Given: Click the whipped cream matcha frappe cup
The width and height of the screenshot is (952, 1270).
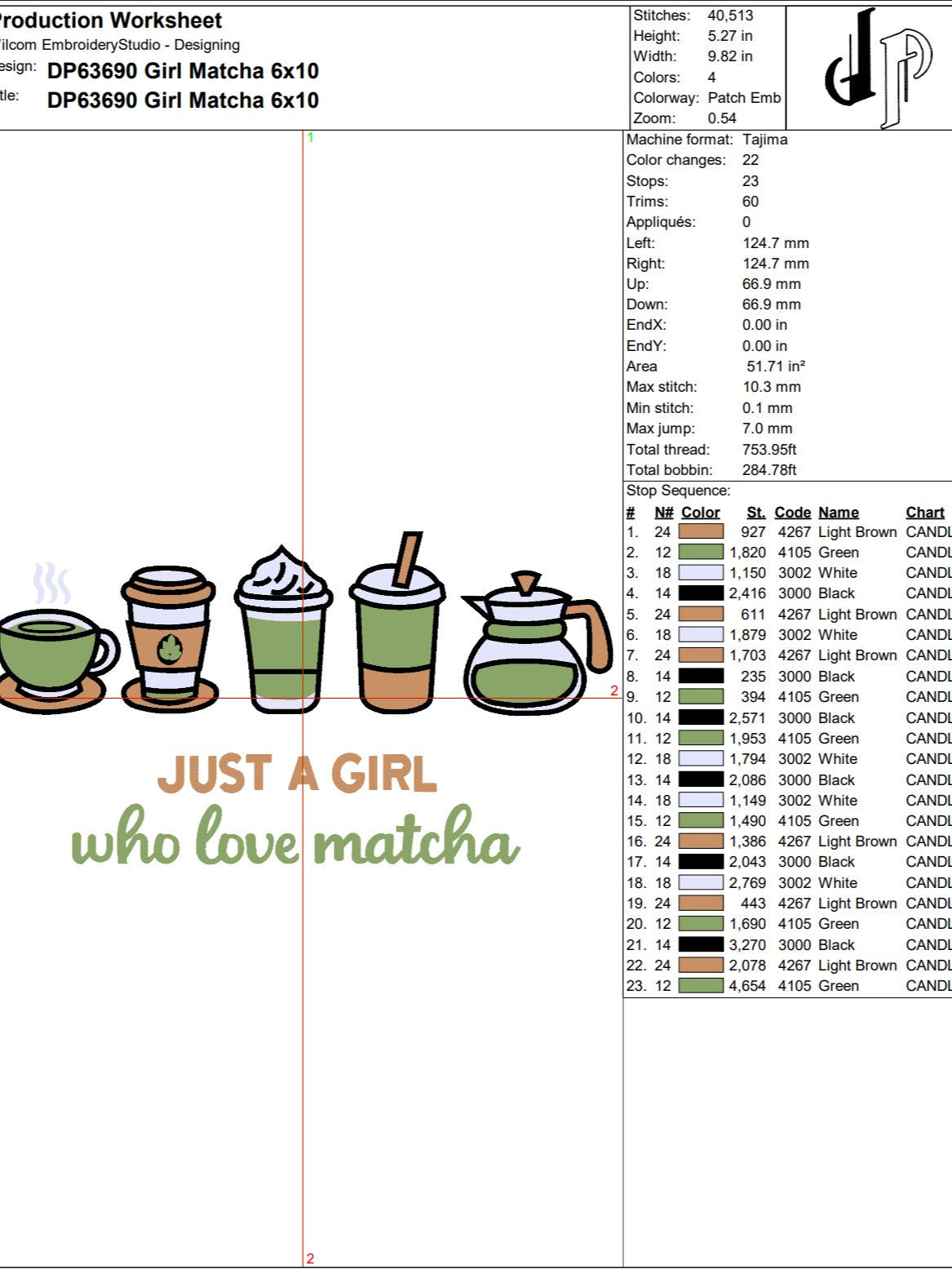Looking at the screenshot, I should click(x=282, y=629).
